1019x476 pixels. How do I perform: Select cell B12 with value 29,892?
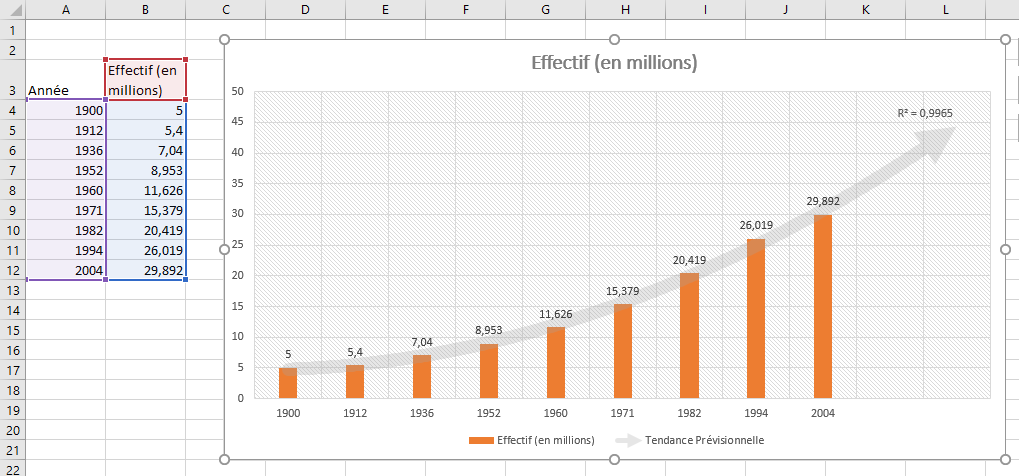click(146, 269)
